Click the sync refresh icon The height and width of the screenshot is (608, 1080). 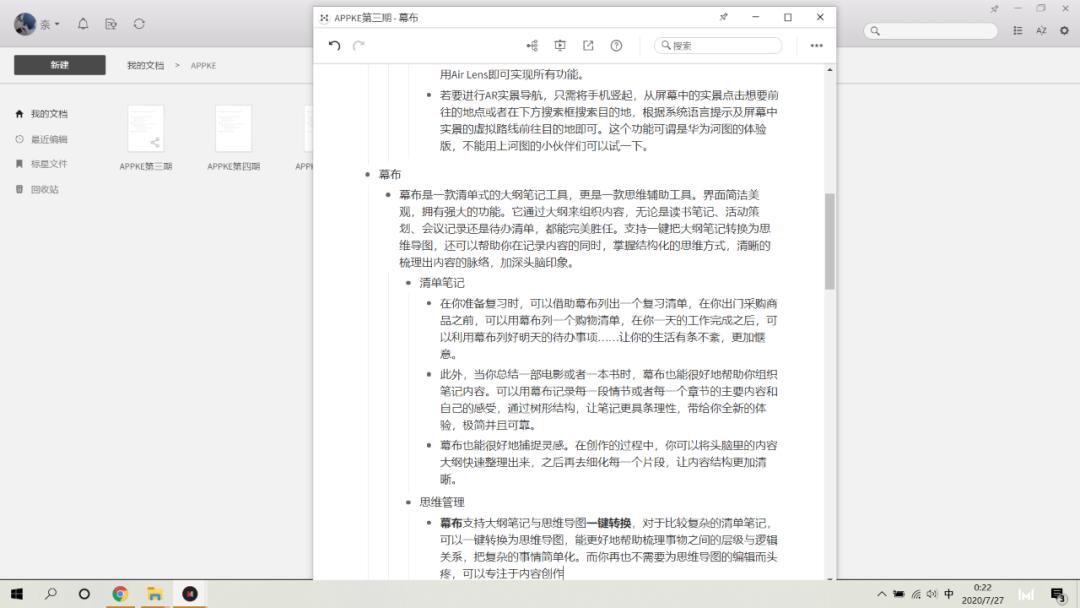139,23
